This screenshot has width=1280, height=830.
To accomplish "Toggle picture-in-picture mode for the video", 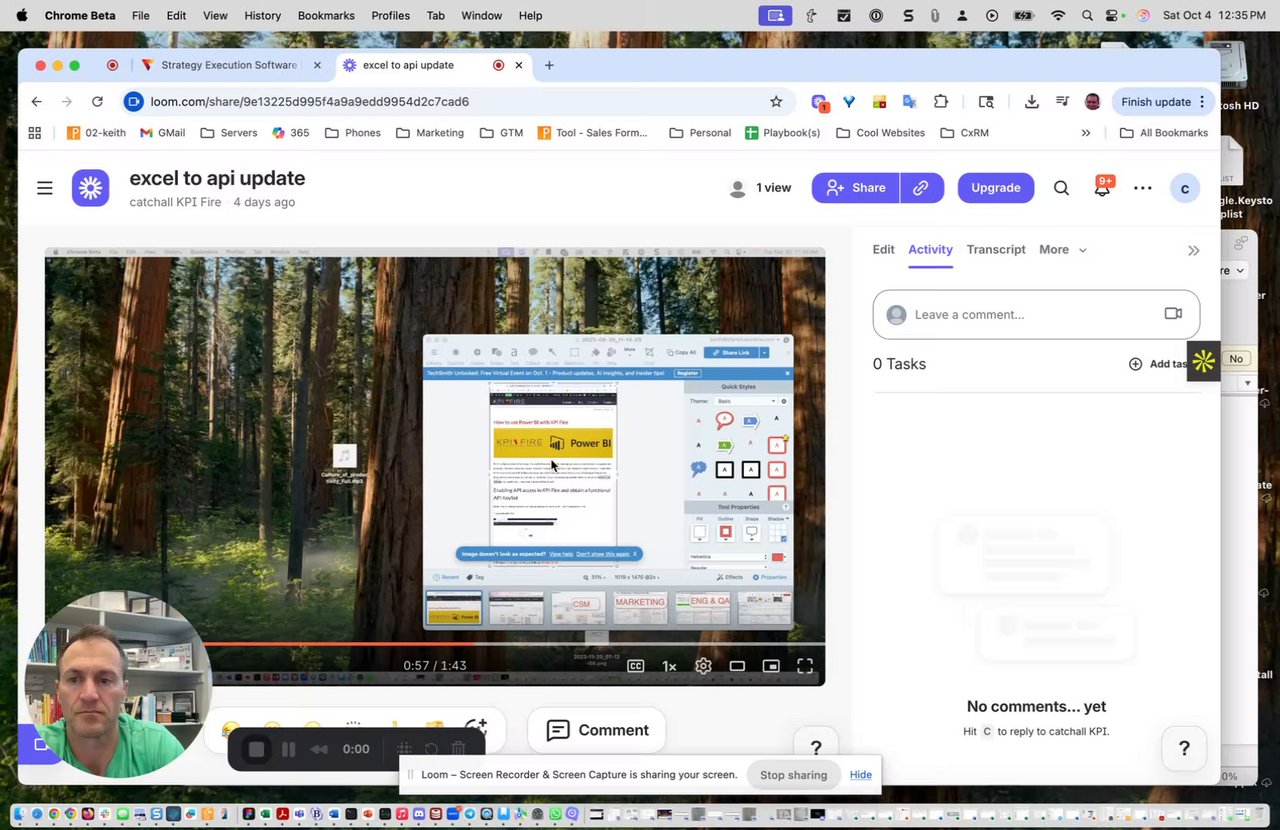I will coord(771,666).
